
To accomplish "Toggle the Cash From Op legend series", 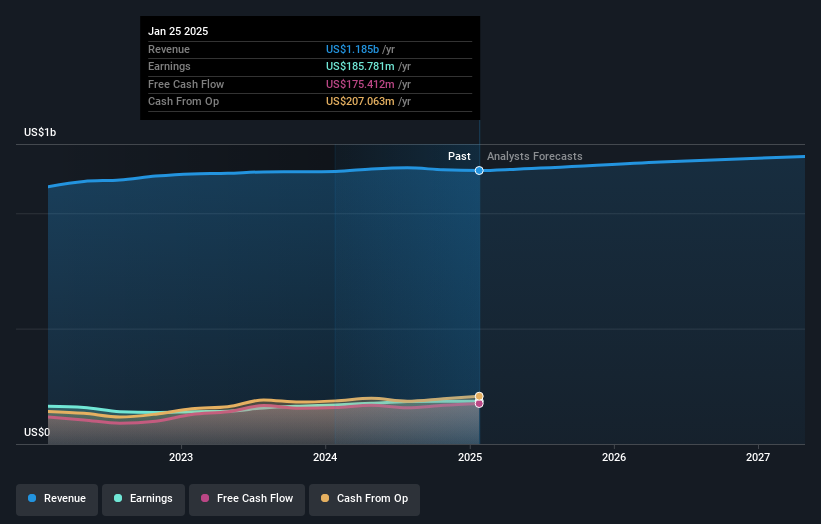I will [364, 498].
